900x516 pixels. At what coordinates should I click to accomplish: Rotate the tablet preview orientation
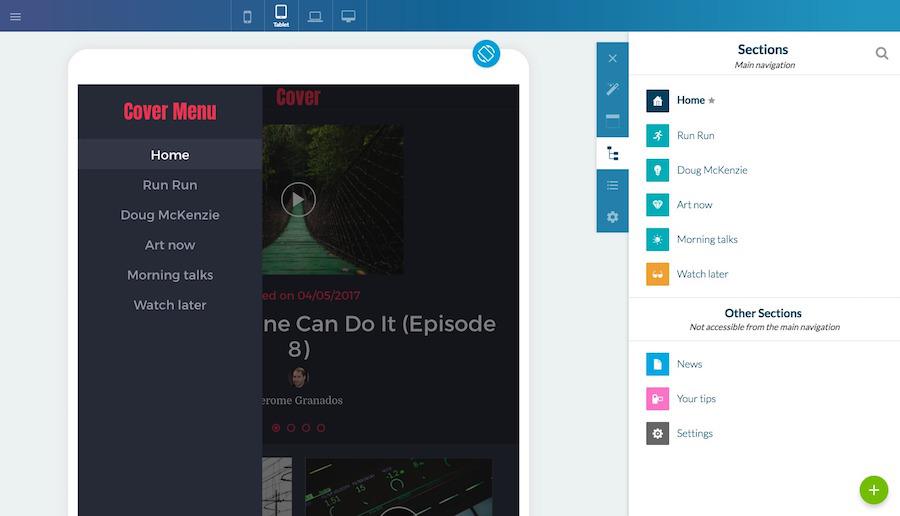pos(486,54)
